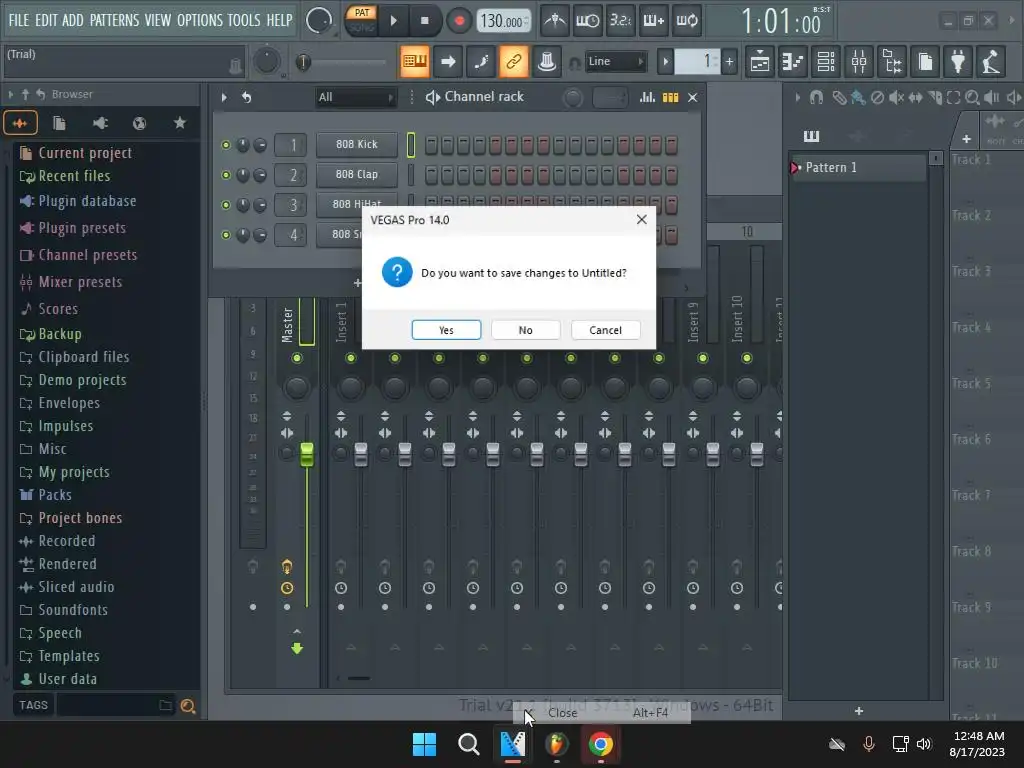This screenshot has height=768, width=1024.
Task: Open the PATTERNS menu
Action: [x=114, y=20]
